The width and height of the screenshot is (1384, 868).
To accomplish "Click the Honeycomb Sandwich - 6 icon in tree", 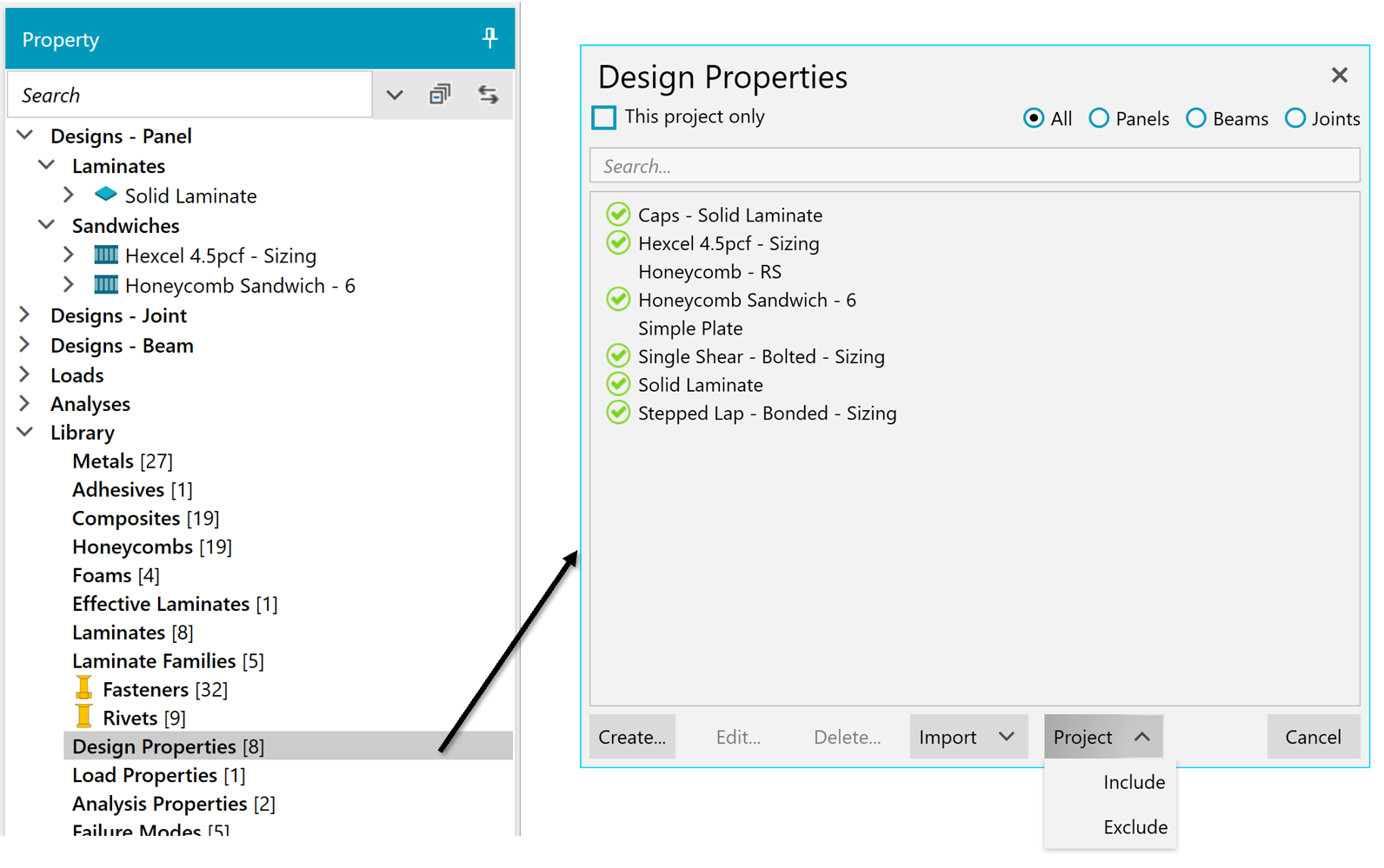I will coord(106,284).
